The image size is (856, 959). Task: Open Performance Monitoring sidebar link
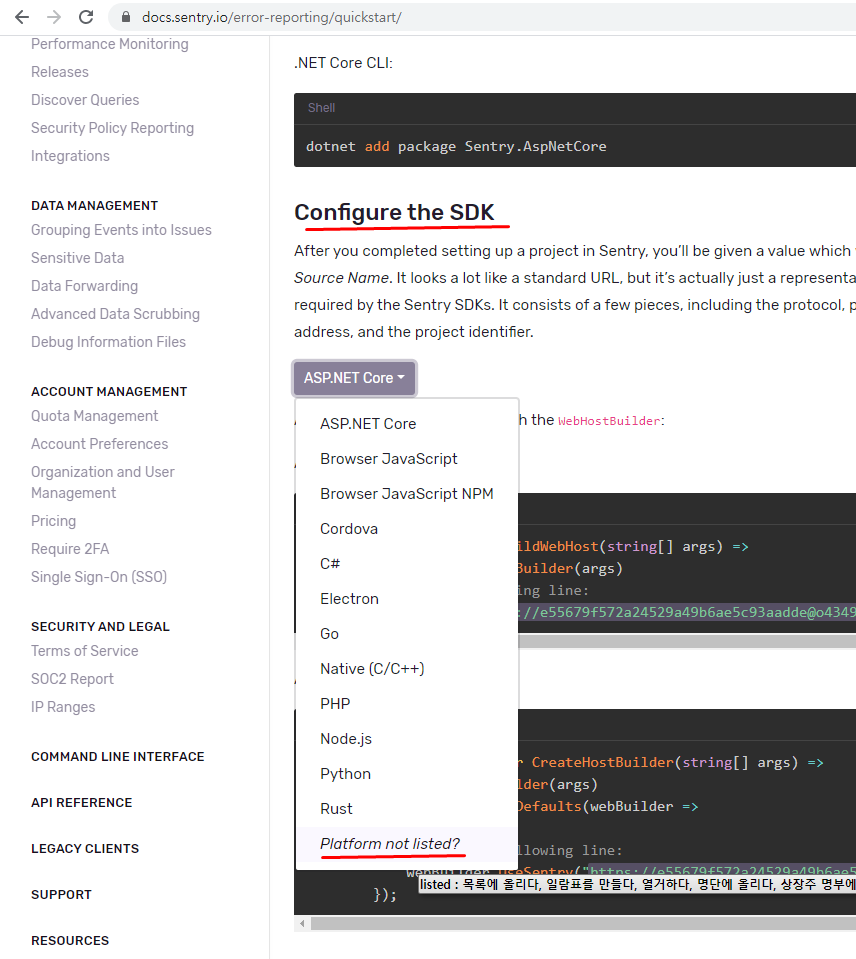pos(109,44)
